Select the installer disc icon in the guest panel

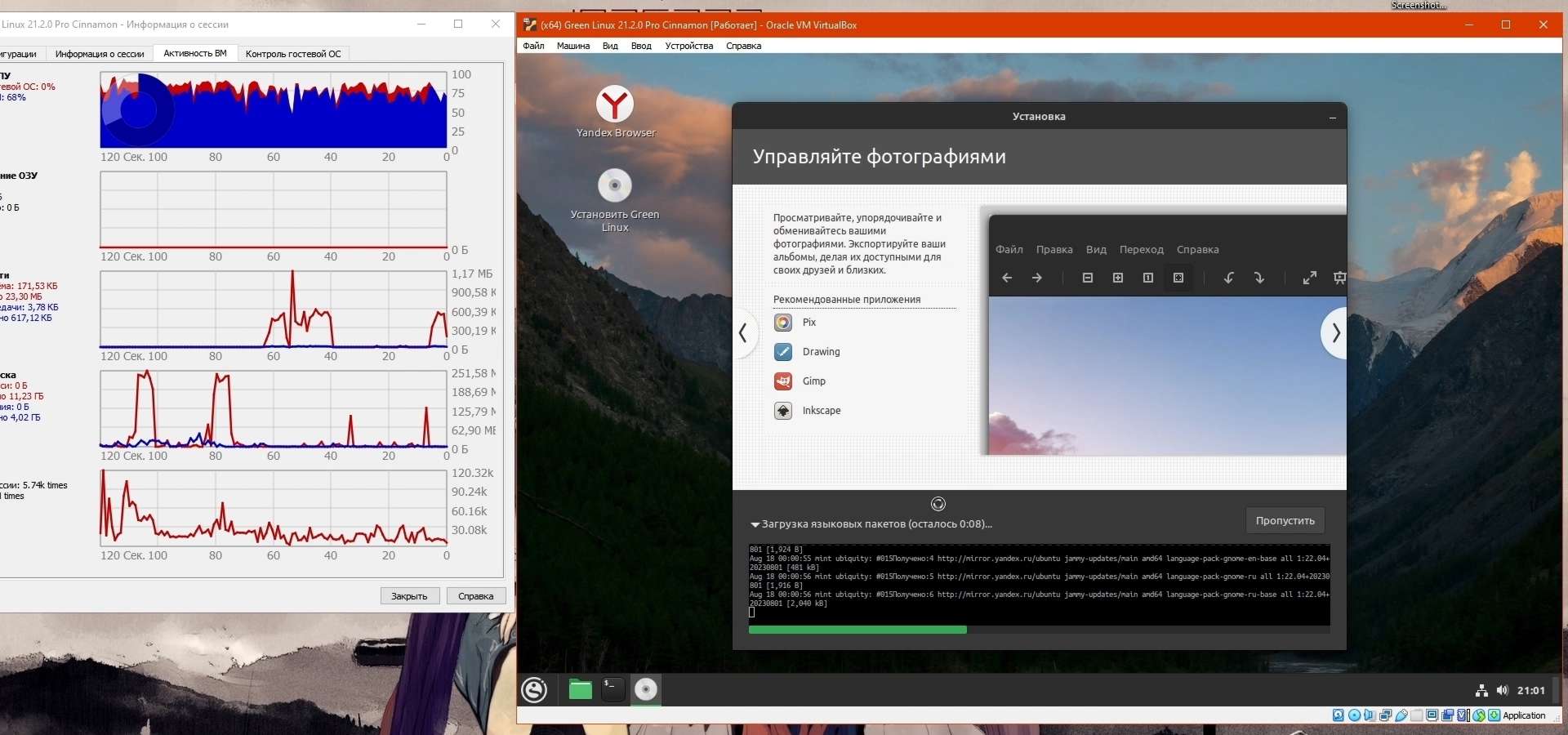coord(646,690)
